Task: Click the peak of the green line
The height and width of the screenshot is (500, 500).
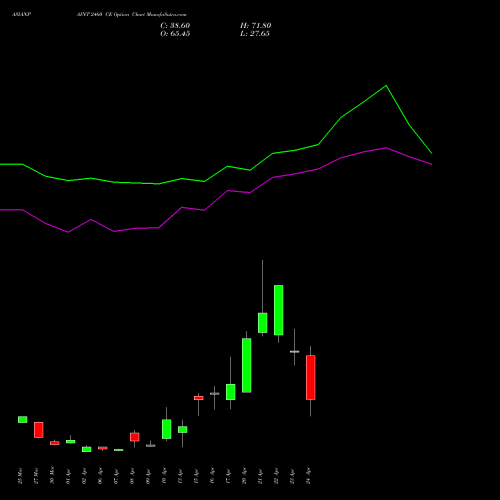Action: 386,86
